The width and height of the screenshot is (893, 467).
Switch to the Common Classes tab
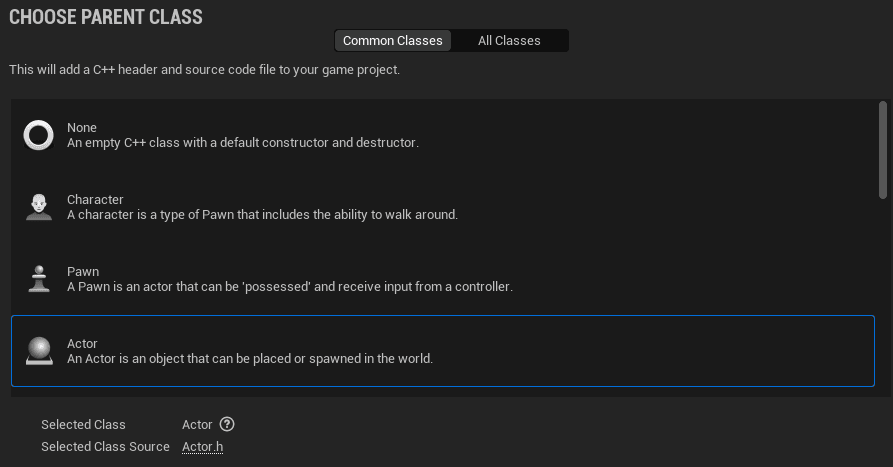point(392,41)
